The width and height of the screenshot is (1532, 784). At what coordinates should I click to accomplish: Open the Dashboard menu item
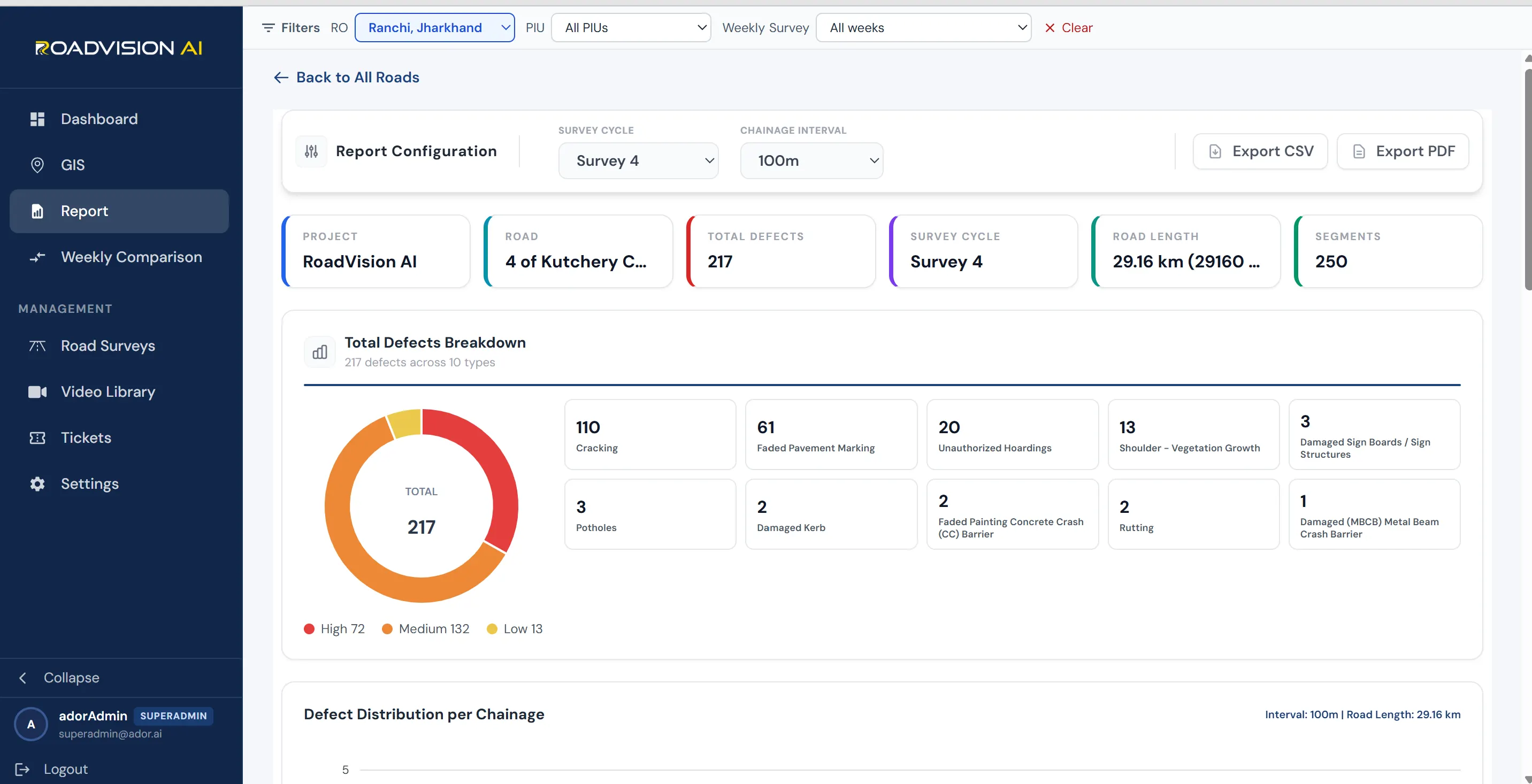tap(119, 119)
